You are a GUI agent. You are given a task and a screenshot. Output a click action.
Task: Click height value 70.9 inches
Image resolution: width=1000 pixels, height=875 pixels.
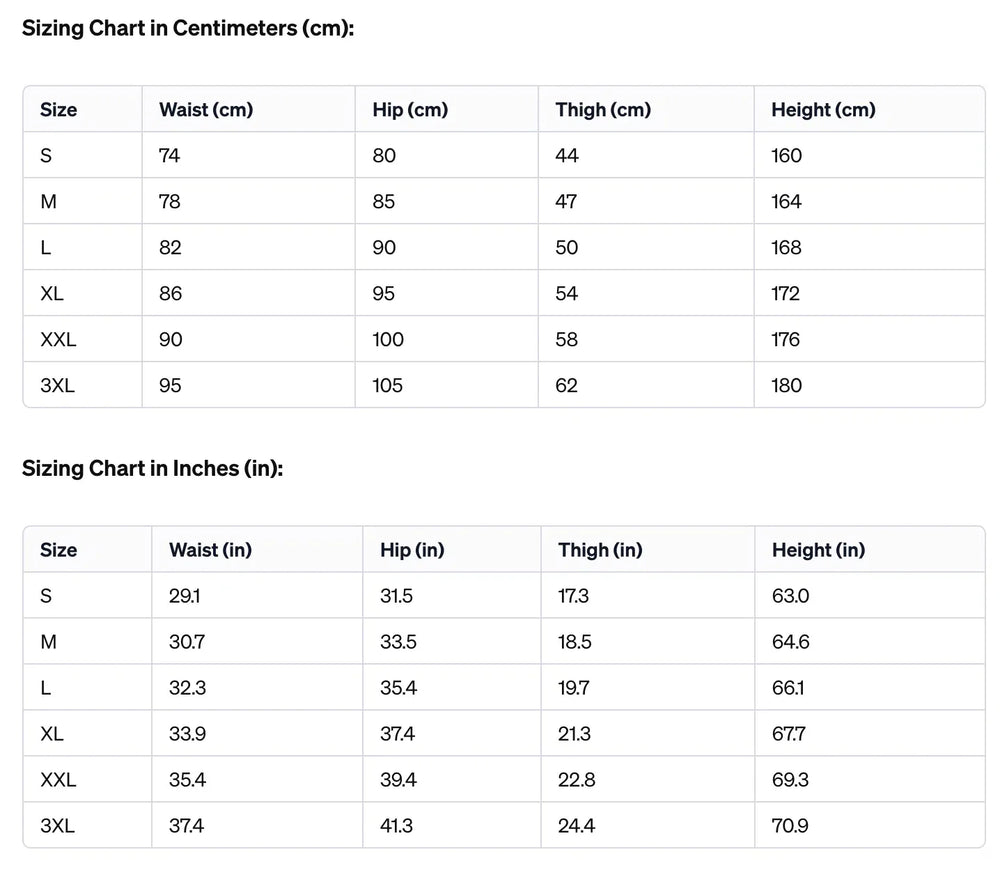pos(789,826)
